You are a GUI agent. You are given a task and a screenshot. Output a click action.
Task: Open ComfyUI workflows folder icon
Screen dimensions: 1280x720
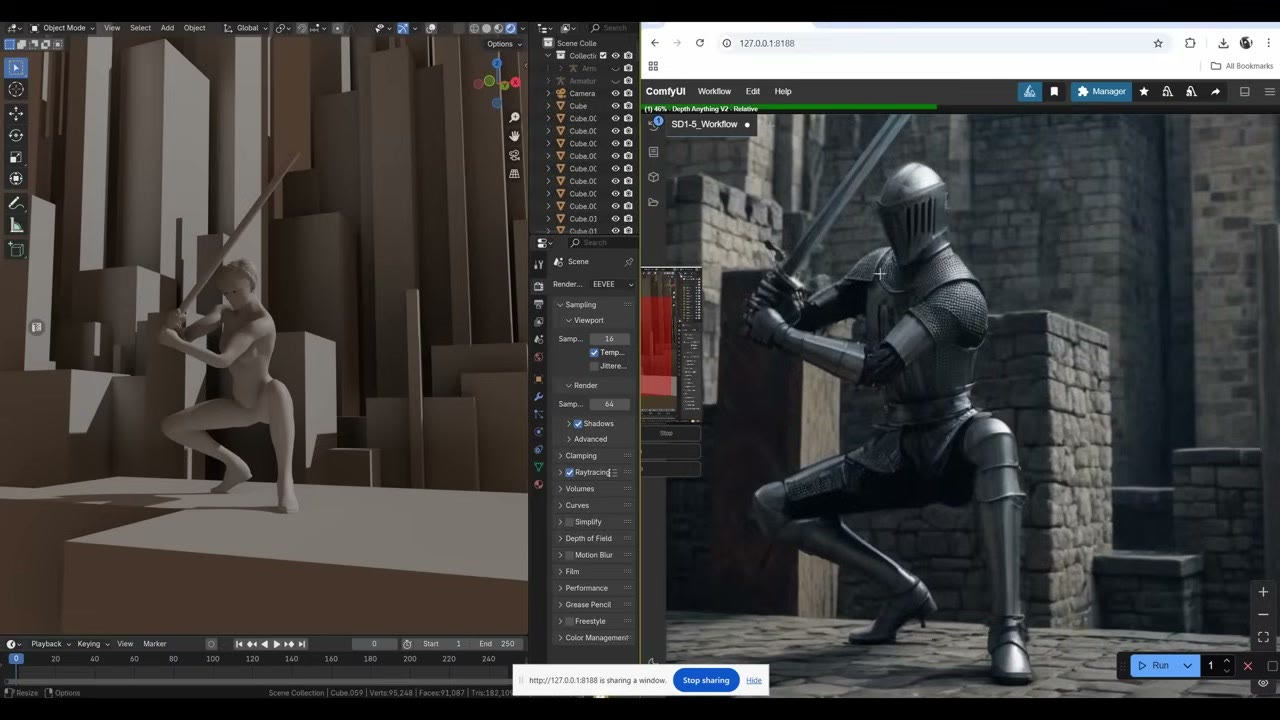pos(654,202)
